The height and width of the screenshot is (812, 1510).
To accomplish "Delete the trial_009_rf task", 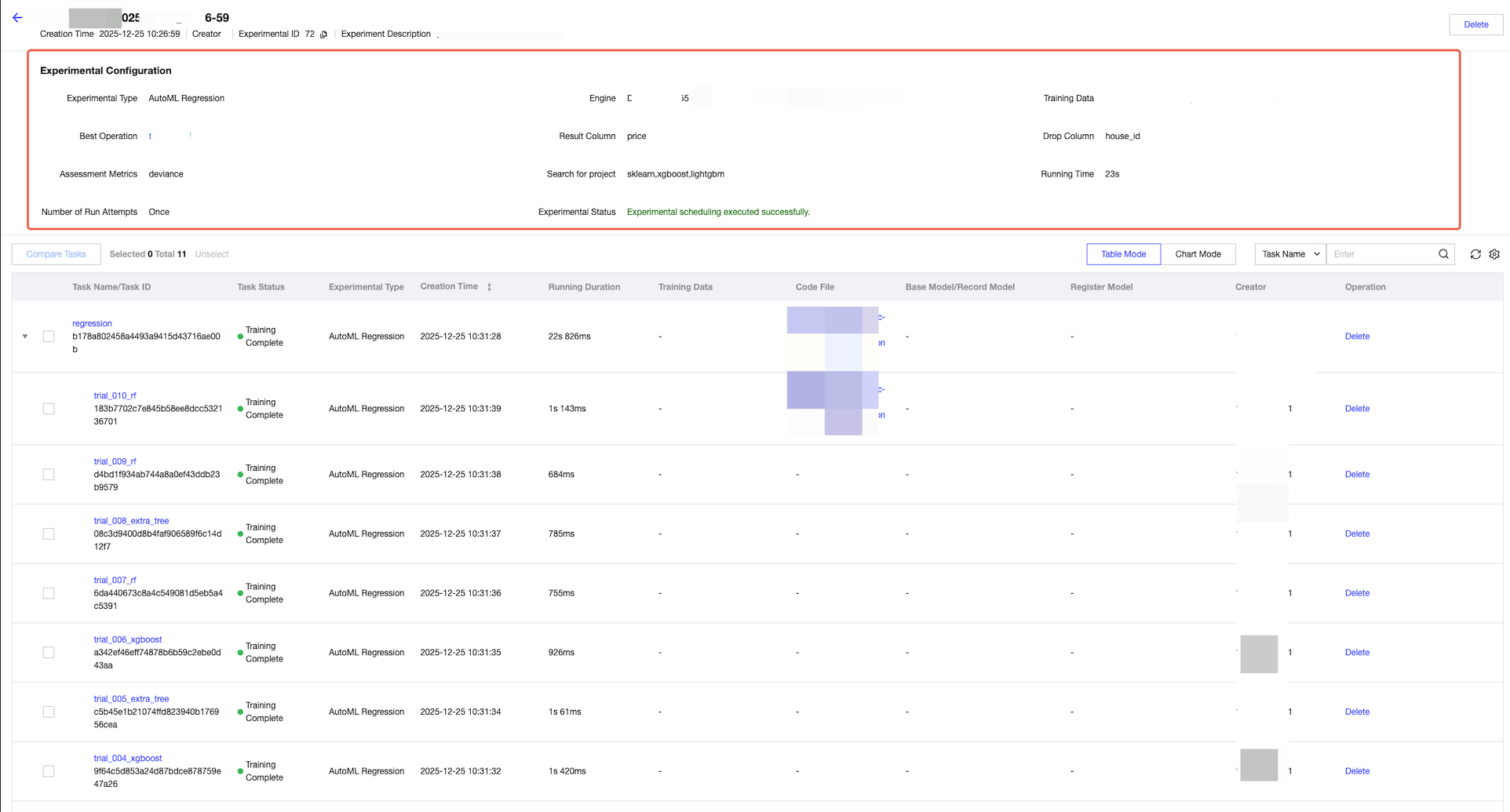I will pyautogui.click(x=1356, y=475).
